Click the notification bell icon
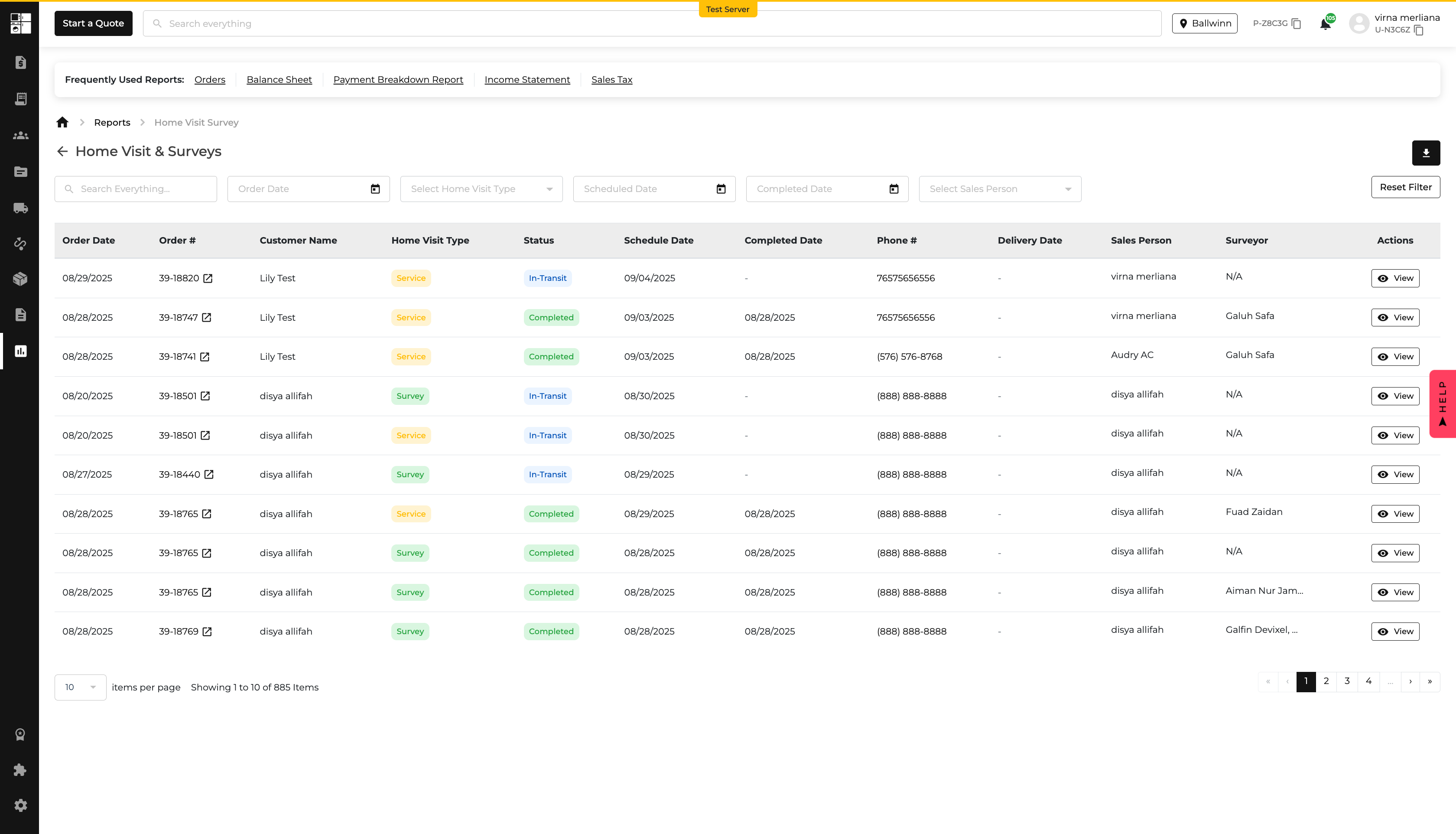 pyautogui.click(x=1325, y=24)
